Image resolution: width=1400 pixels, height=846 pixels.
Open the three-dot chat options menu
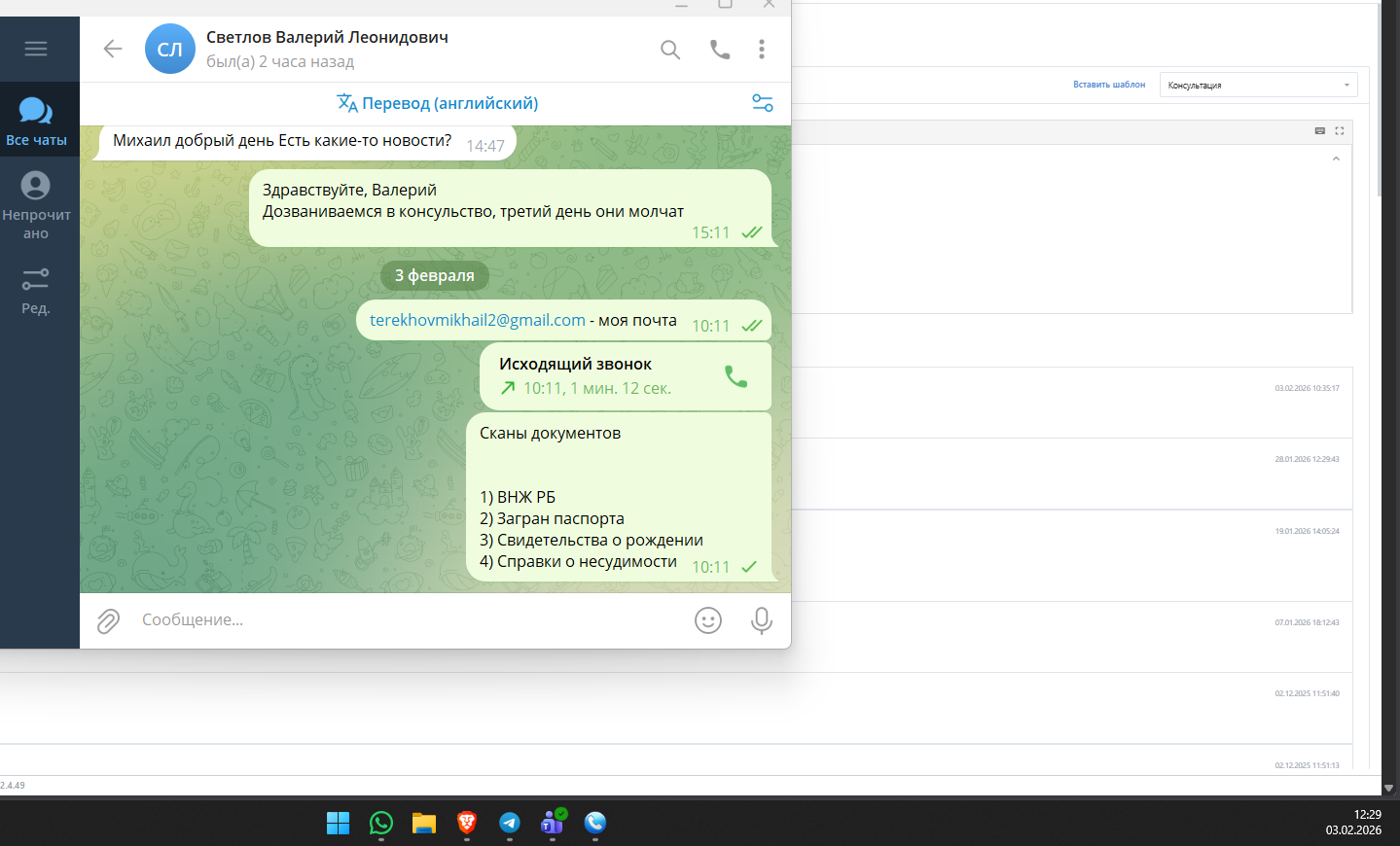[x=762, y=49]
